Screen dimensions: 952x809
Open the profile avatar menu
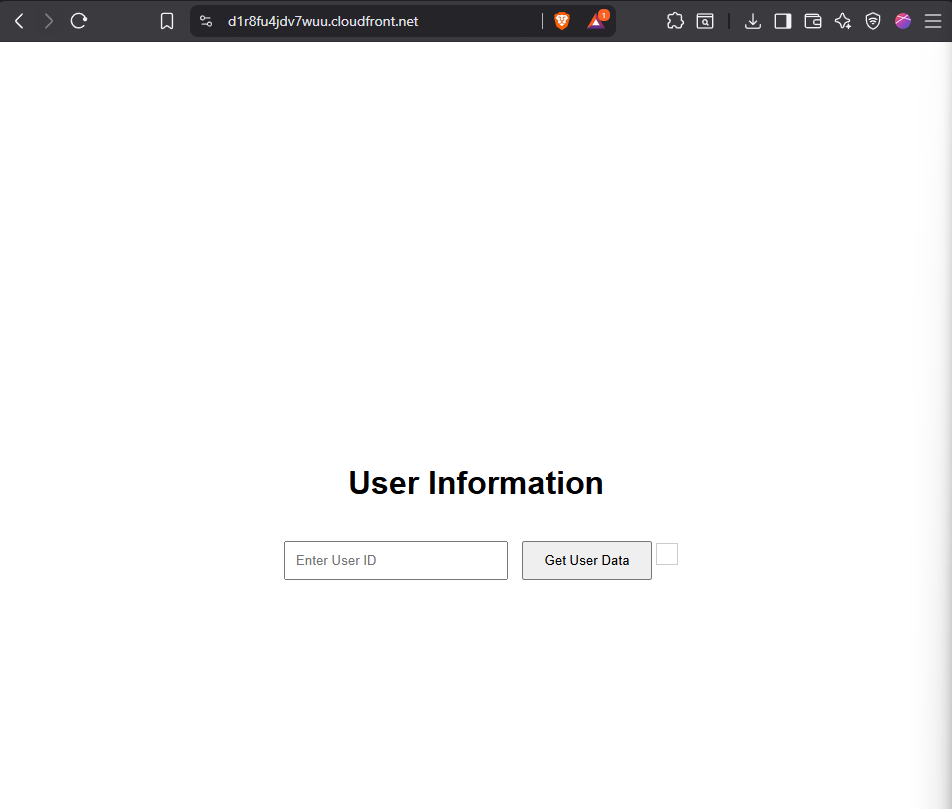pyautogui.click(x=903, y=21)
